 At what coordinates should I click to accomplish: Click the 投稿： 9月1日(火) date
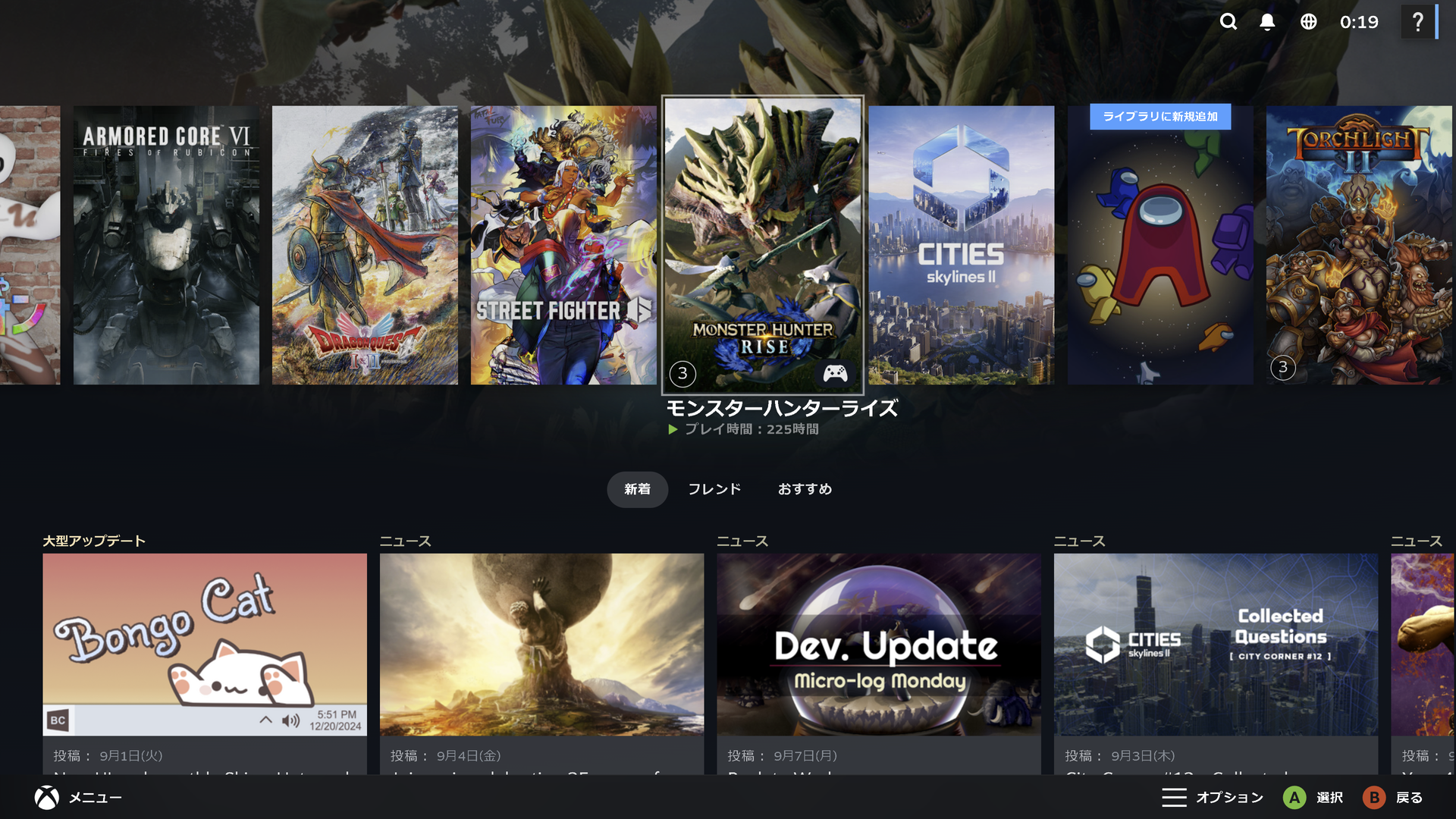(x=108, y=756)
